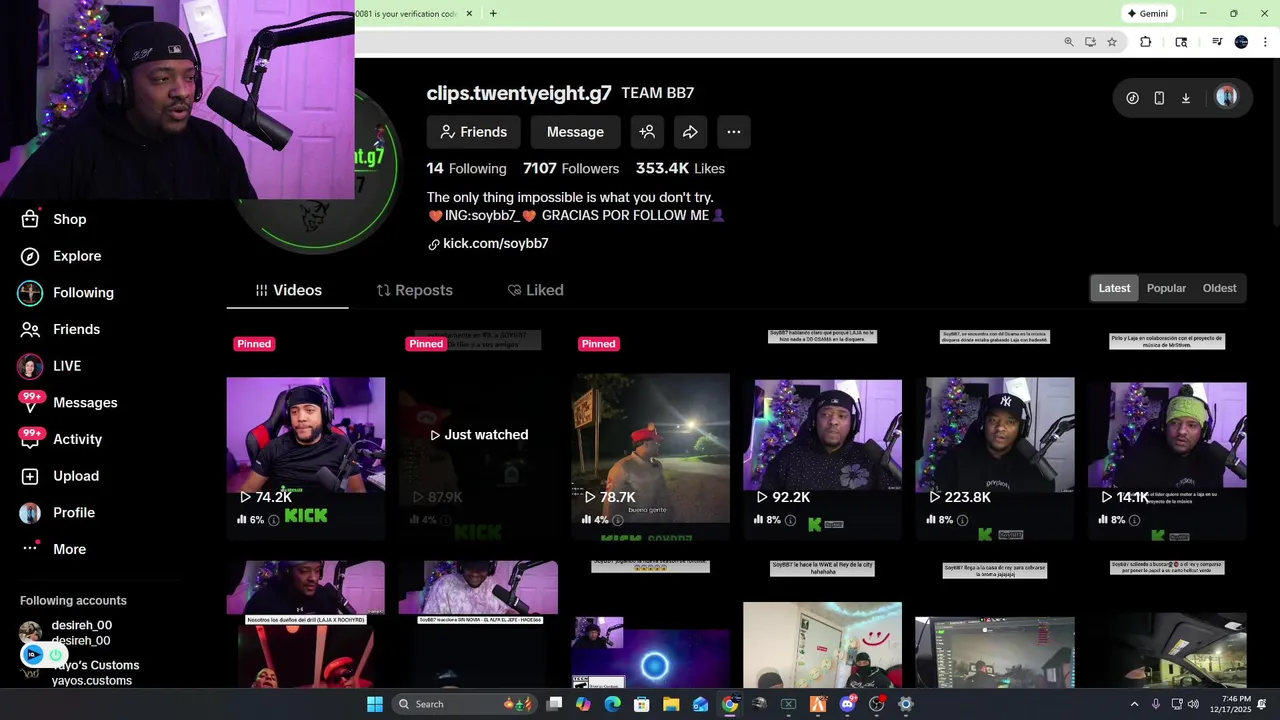
Task: Go to your Profile page
Action: point(57,512)
